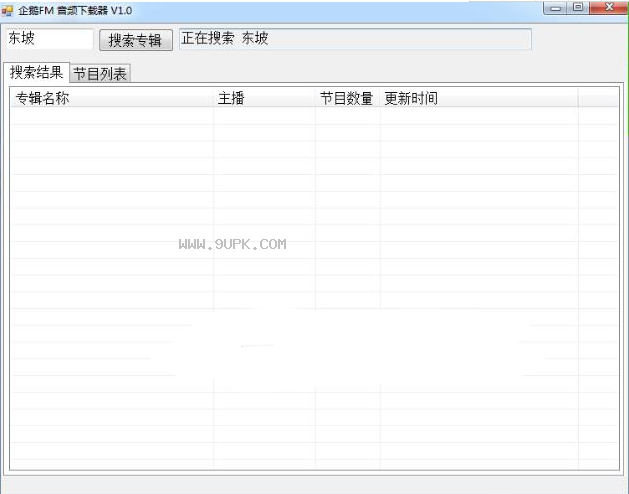Maximize the 企鹅FM downloader window
The height and width of the screenshot is (494, 629).
pos(578,8)
